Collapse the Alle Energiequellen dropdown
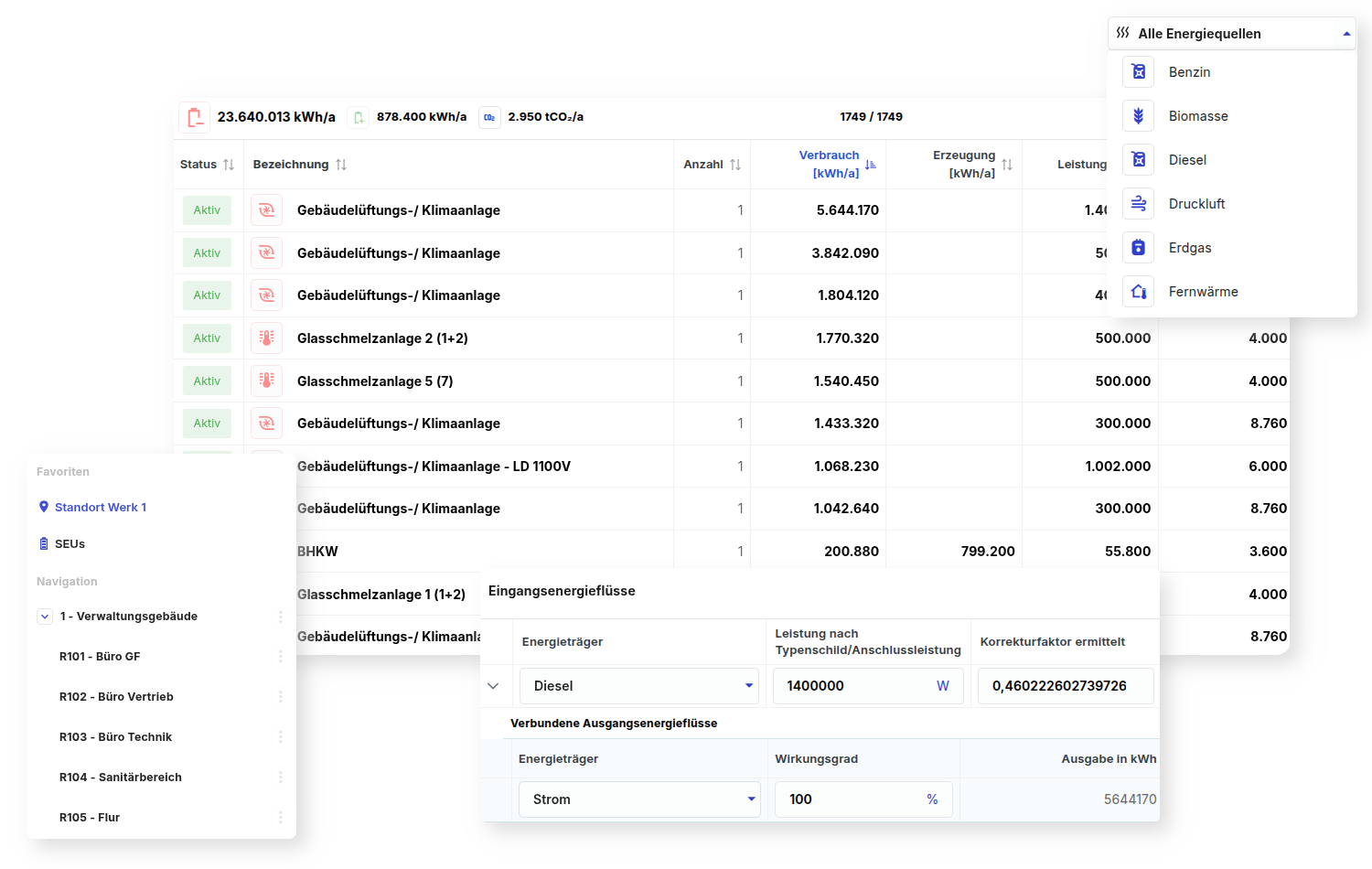This screenshot has width=1372, height=869. (1345, 34)
